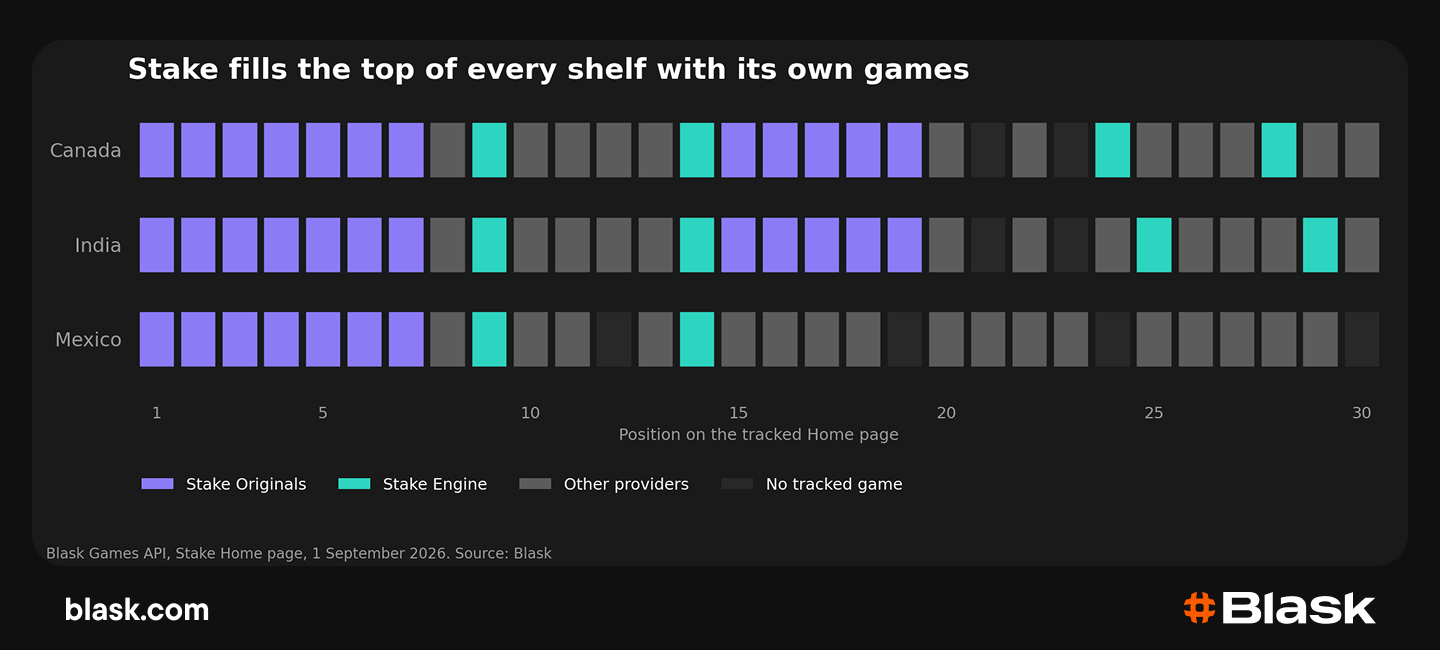Open the blask.com link
This screenshot has height=650, width=1440.
137,609
